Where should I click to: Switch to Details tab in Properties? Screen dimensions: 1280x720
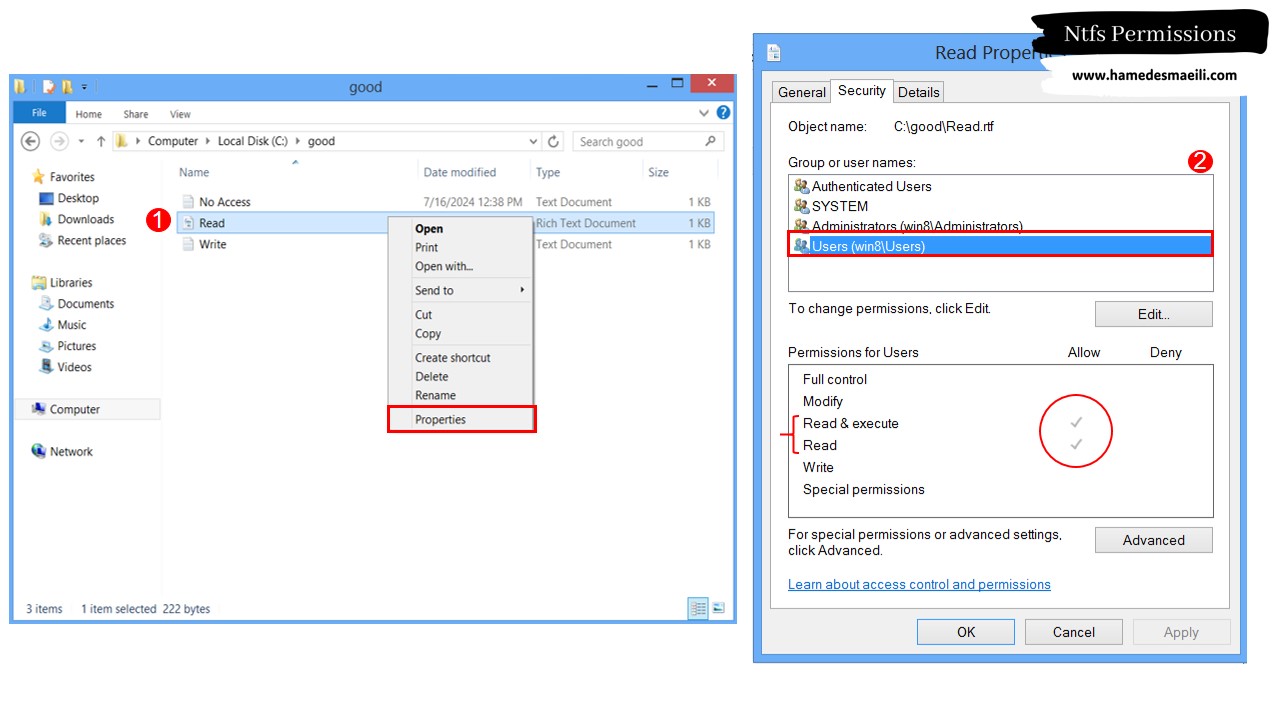pos(918,92)
